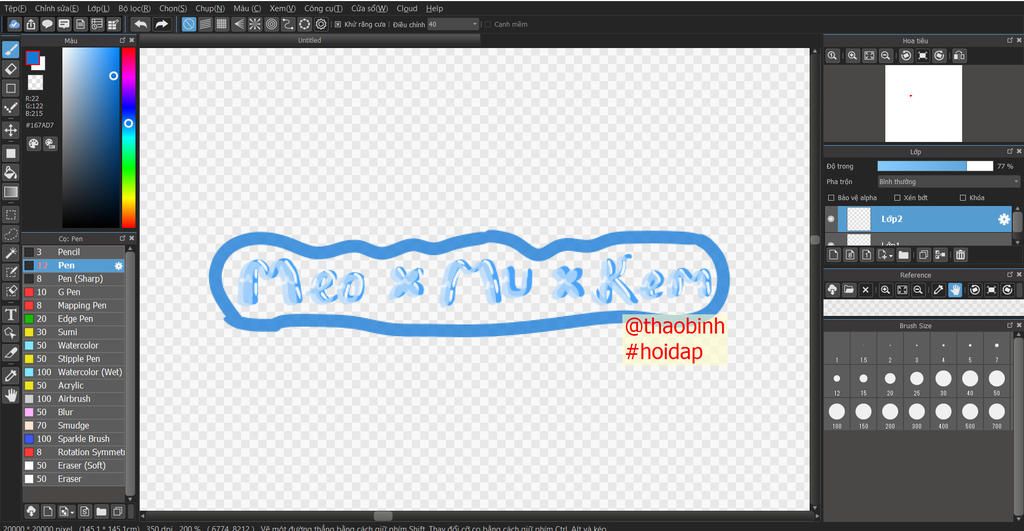Open the Điều chỉnh correction dropdown
Image resolution: width=1024 pixels, height=531 pixels.
pos(453,24)
